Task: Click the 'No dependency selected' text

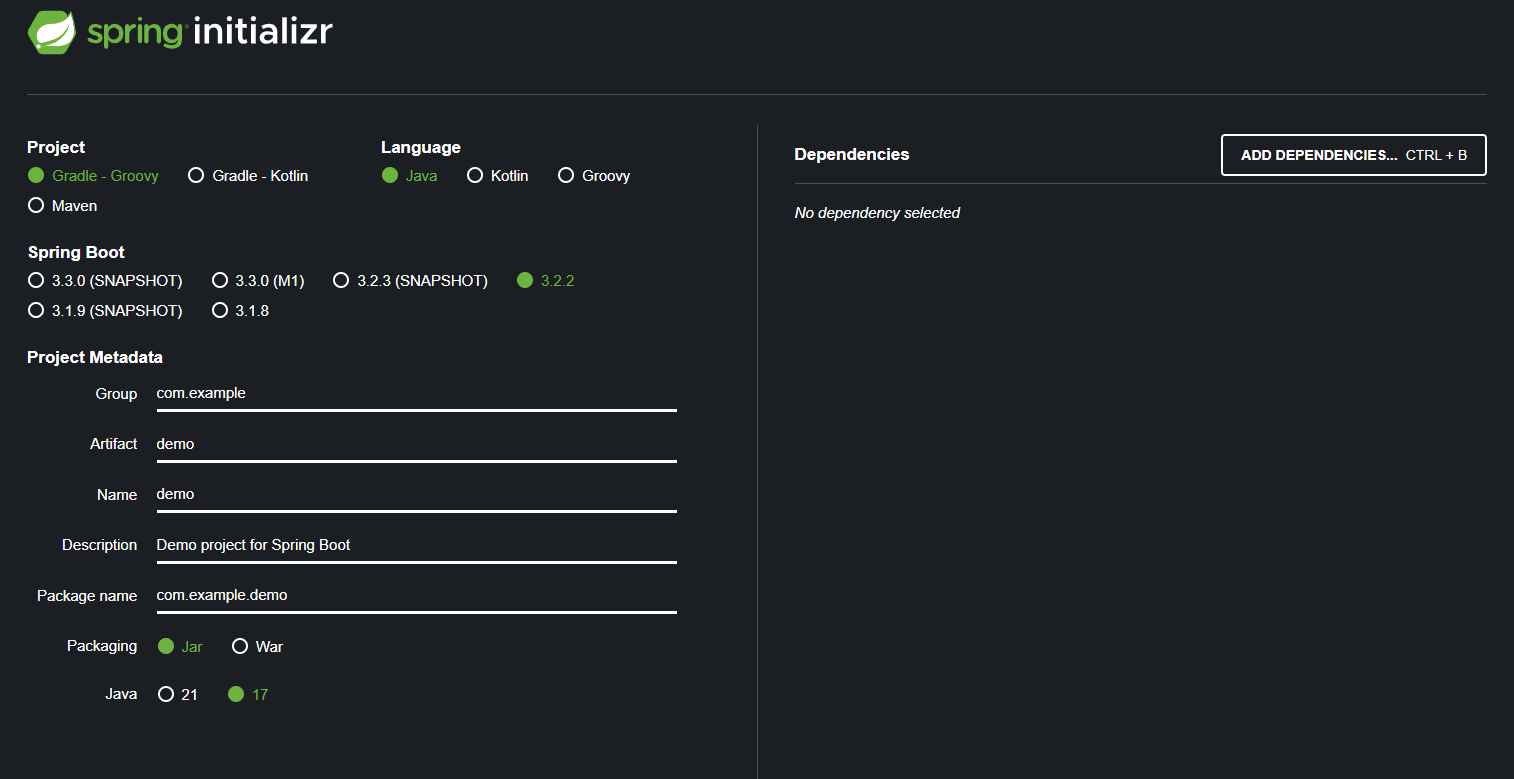Action: [877, 213]
